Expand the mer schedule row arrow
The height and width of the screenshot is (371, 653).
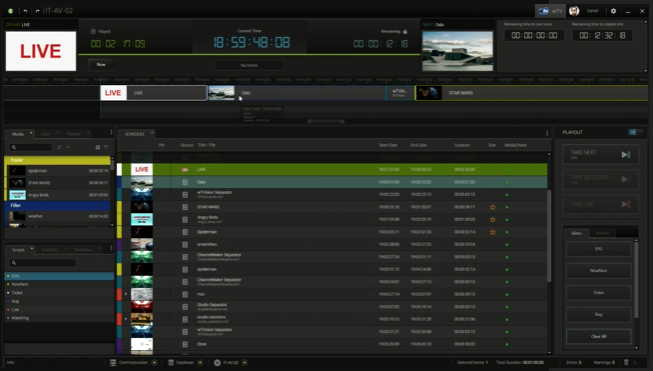point(126,294)
